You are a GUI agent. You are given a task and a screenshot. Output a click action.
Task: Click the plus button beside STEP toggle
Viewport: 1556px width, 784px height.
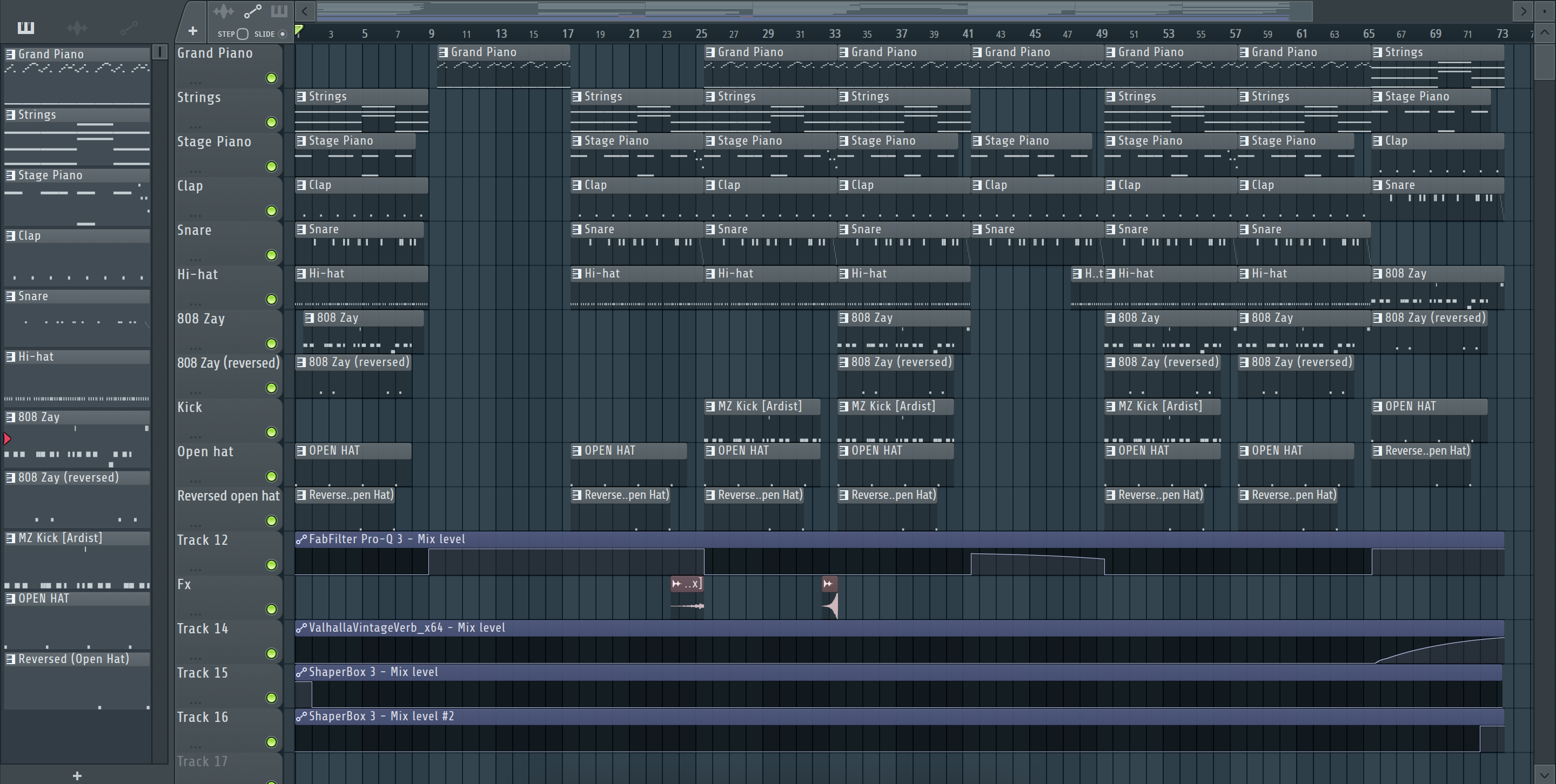tap(193, 31)
